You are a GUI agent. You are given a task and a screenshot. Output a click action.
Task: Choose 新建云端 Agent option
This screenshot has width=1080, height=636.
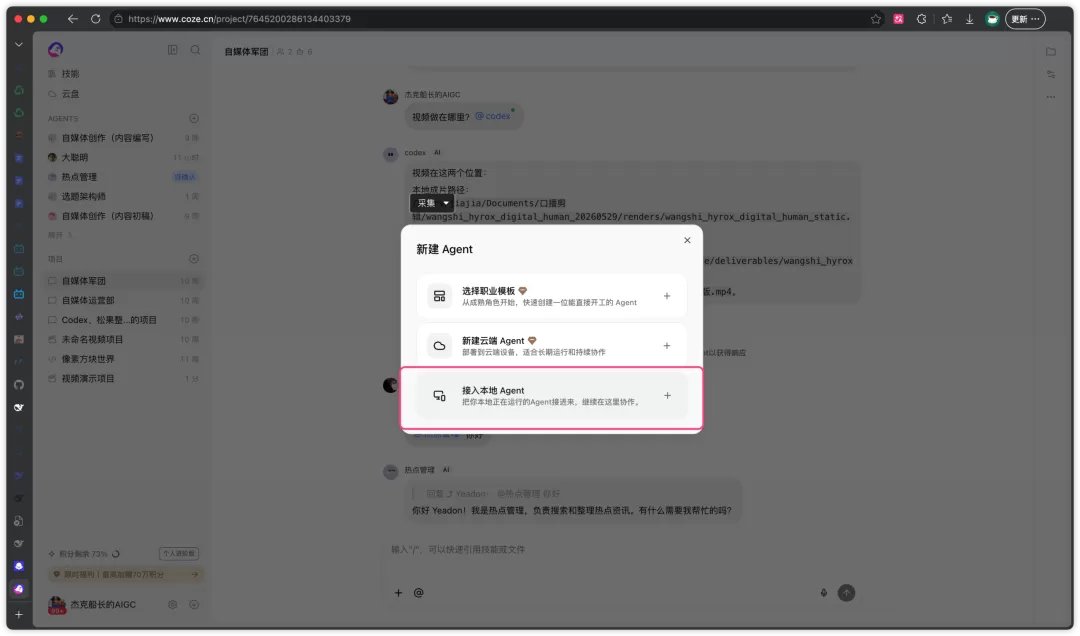point(551,346)
